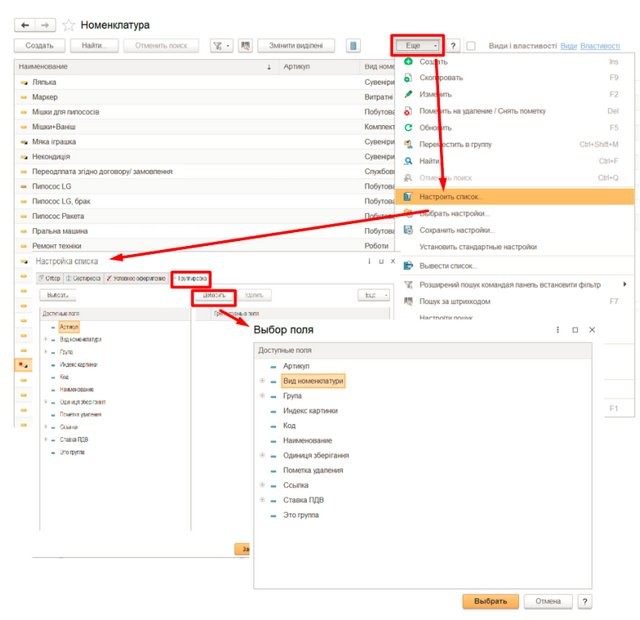640x620 pixels.
Task: Click the green Создать icon in the menu
Action: pos(408,62)
